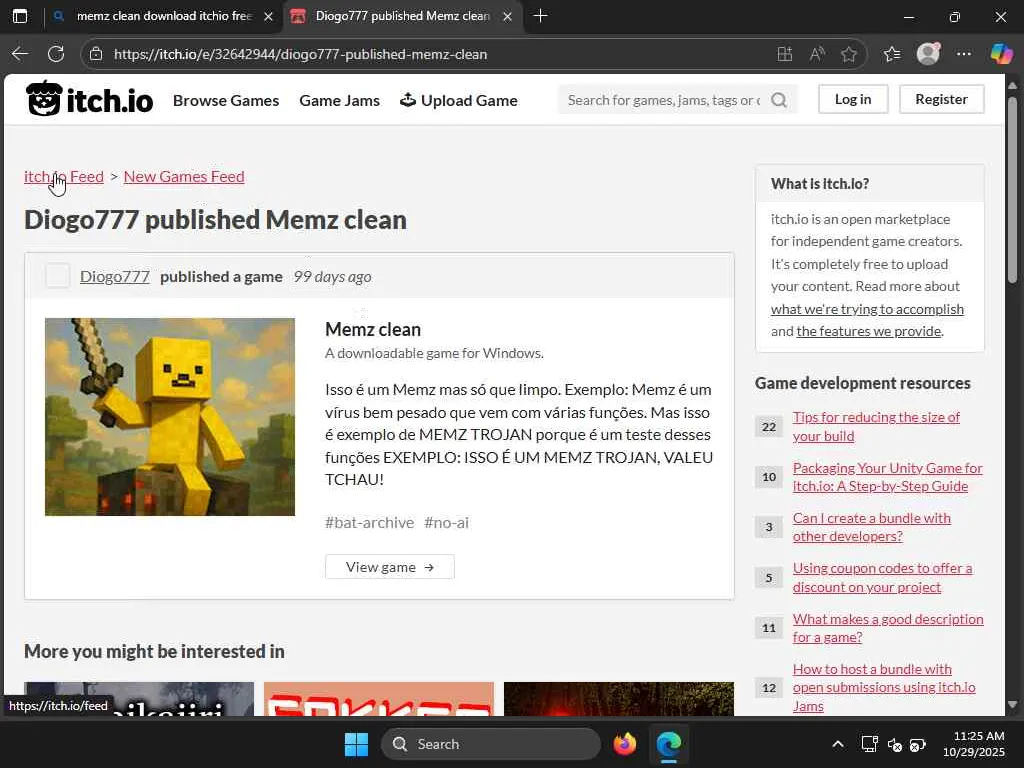Open the split screen / apps icon
Image resolution: width=1024 pixels, height=768 pixels.
[x=784, y=54]
